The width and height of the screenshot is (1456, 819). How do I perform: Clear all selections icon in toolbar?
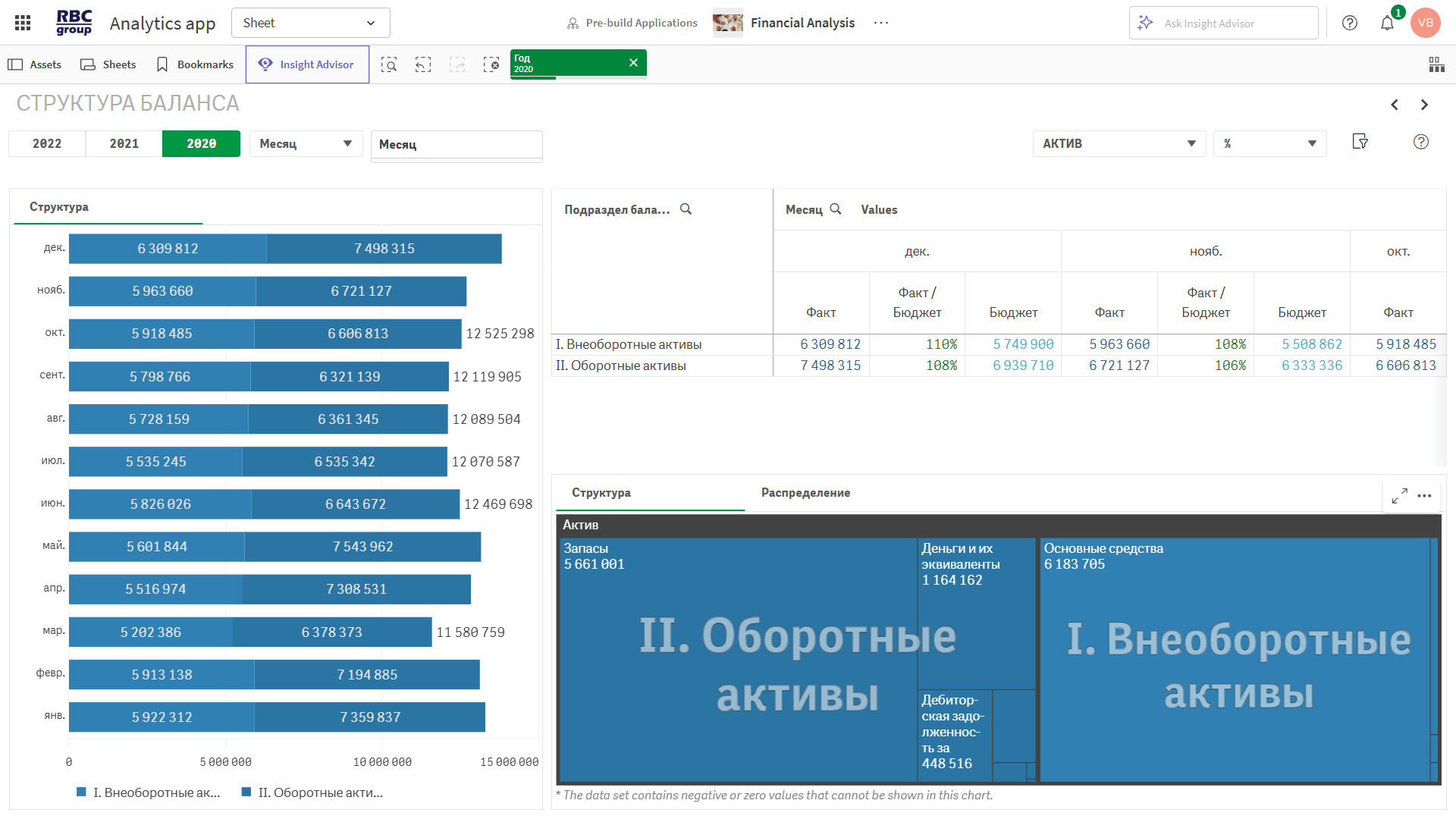(x=491, y=64)
